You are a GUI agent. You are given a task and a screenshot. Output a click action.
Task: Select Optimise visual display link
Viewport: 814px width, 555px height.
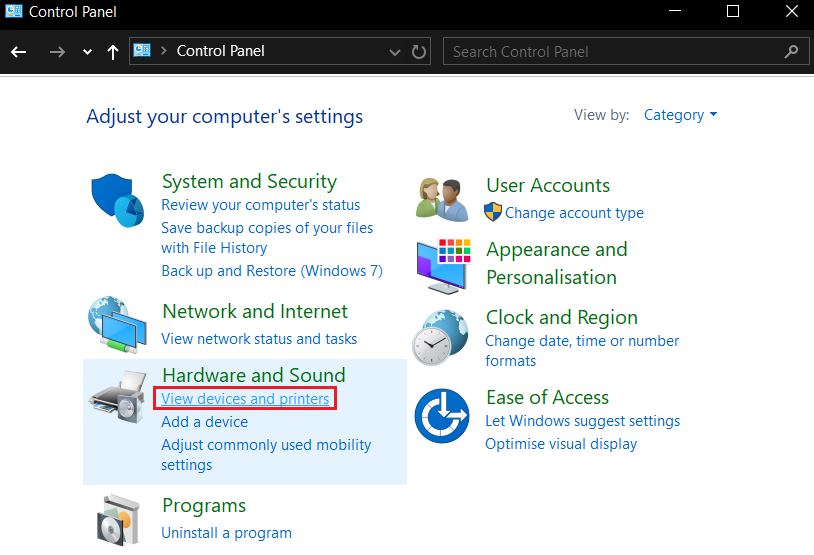click(x=561, y=444)
